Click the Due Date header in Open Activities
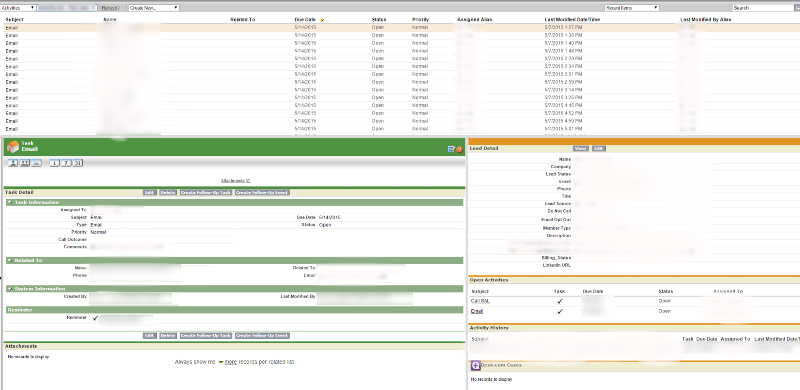This screenshot has width=800, height=390. 593,291
